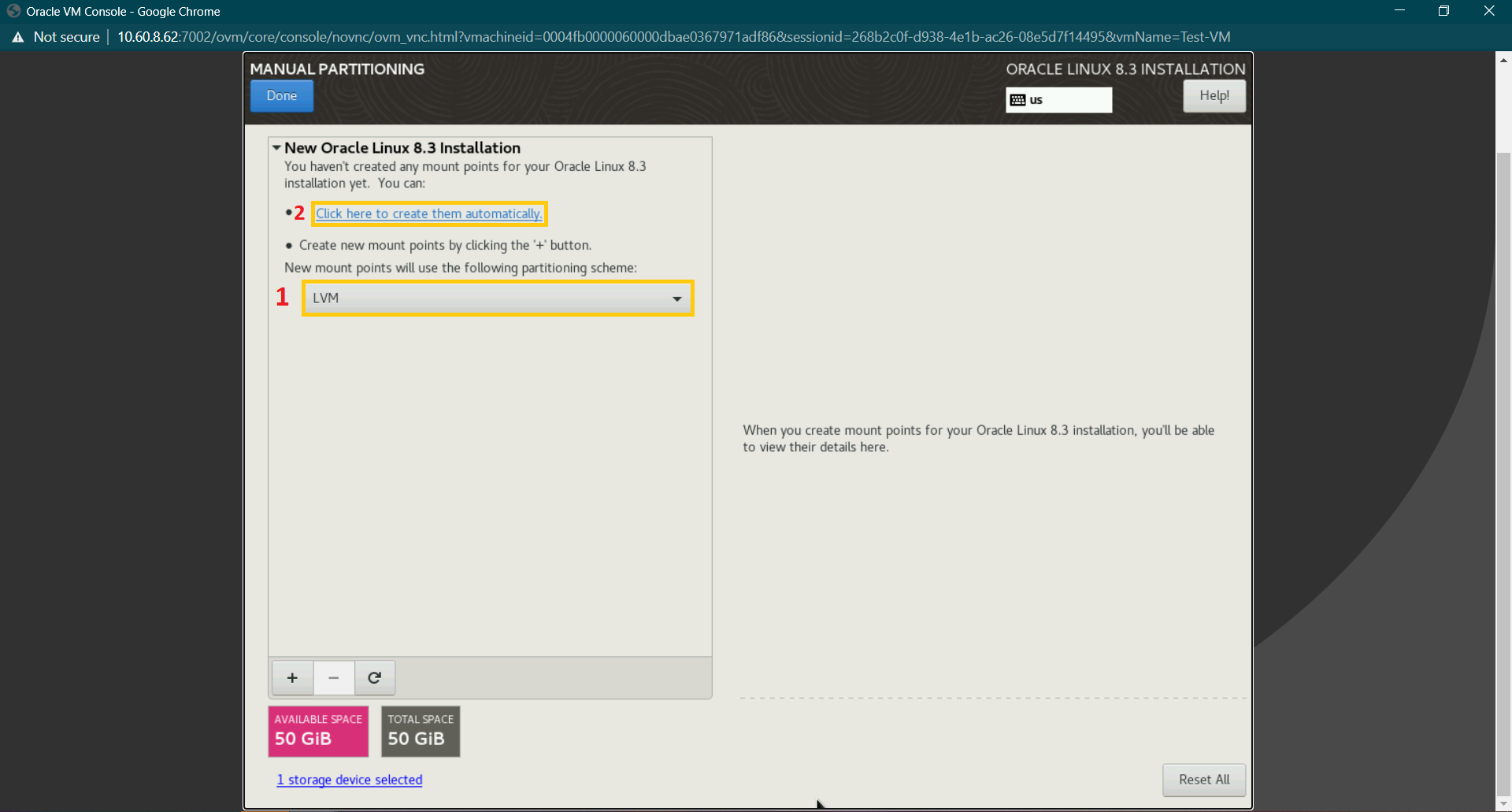Reload storage configuration from disk icon
1512x812 pixels.
coord(375,678)
